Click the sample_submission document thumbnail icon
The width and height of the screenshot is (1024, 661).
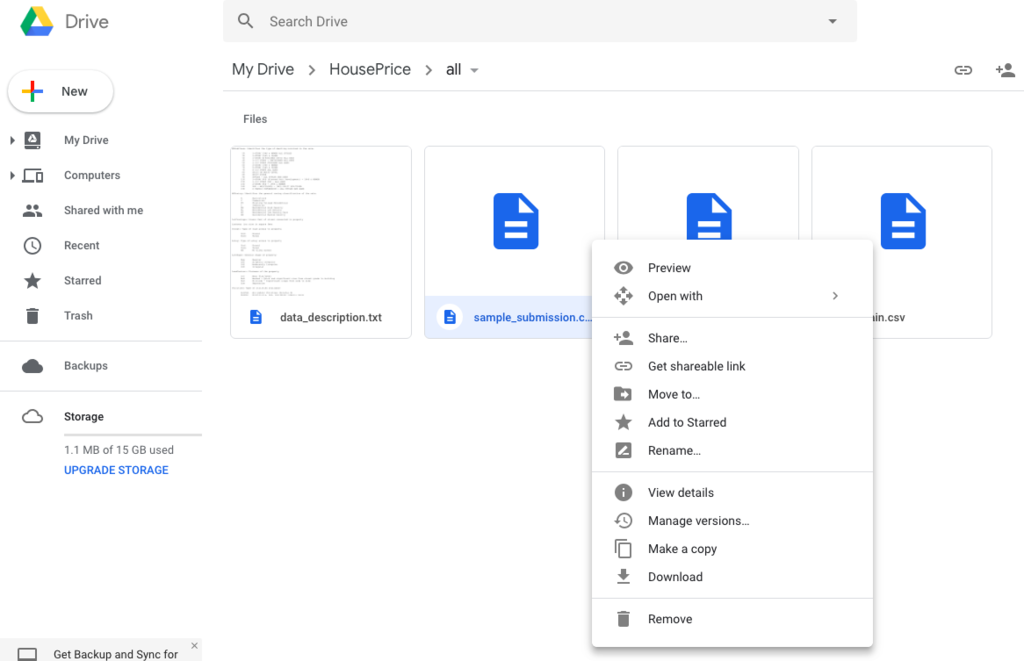pos(515,221)
